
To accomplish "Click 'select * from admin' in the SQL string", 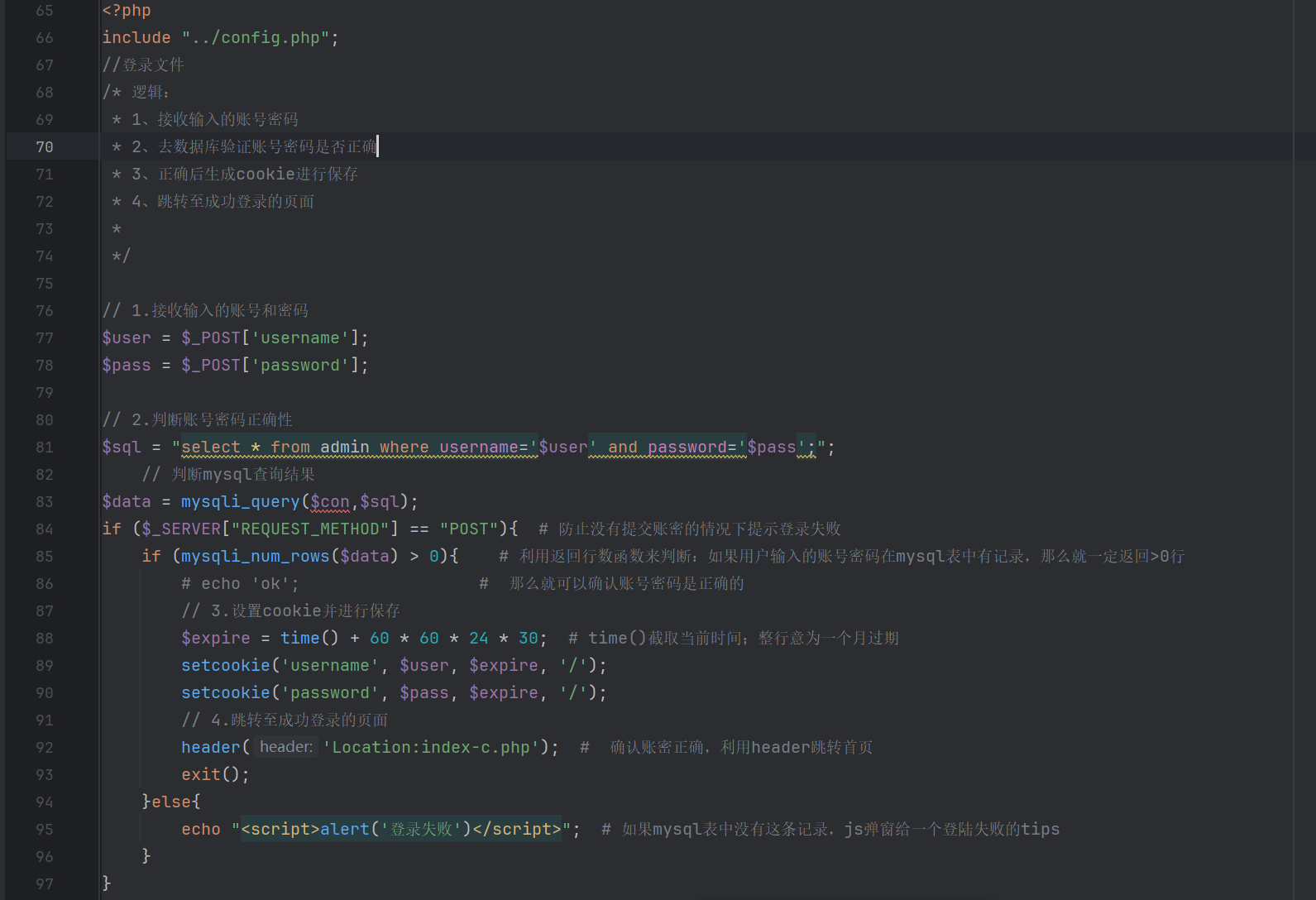I will pyautogui.click(x=275, y=447).
